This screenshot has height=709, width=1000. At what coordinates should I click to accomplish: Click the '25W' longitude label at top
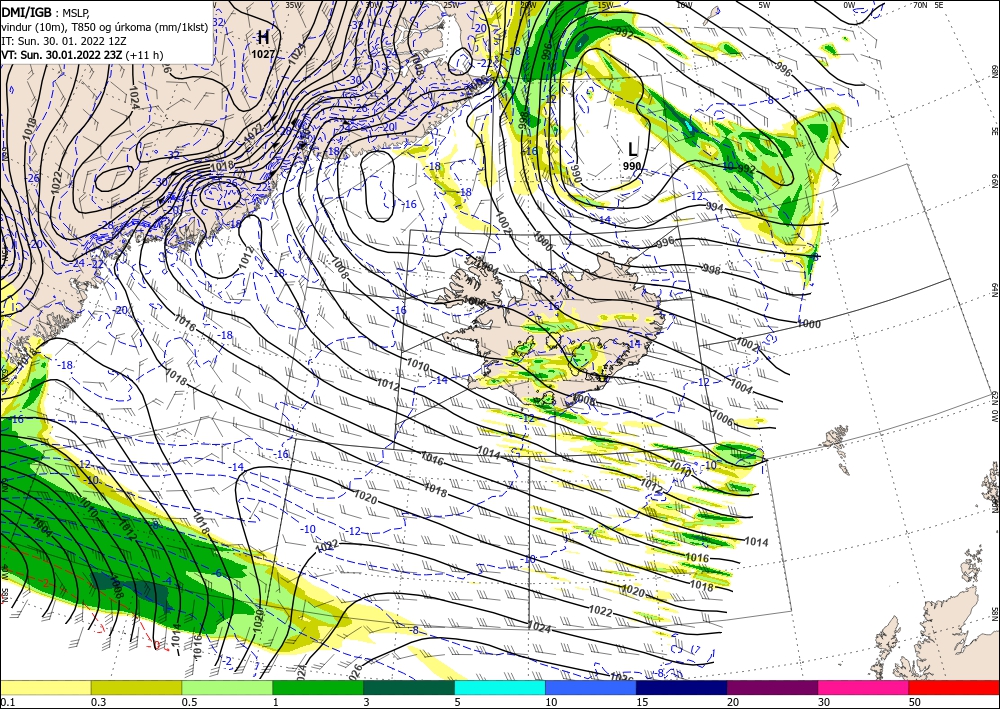pos(451,5)
